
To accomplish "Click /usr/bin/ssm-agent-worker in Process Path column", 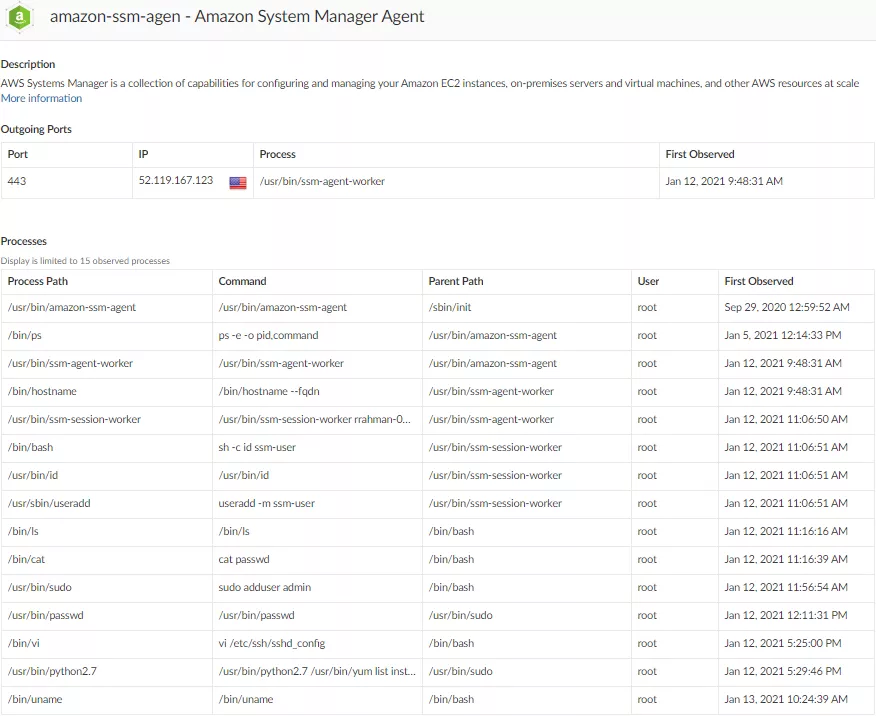I will click(70, 363).
